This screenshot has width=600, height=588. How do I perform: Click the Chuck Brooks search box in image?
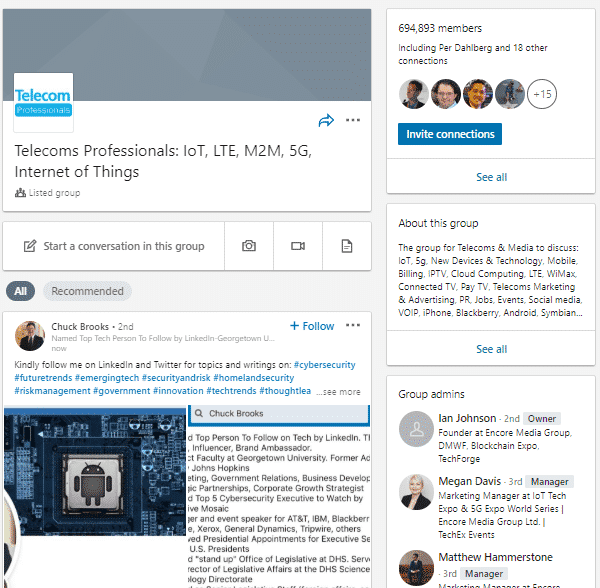[280, 414]
